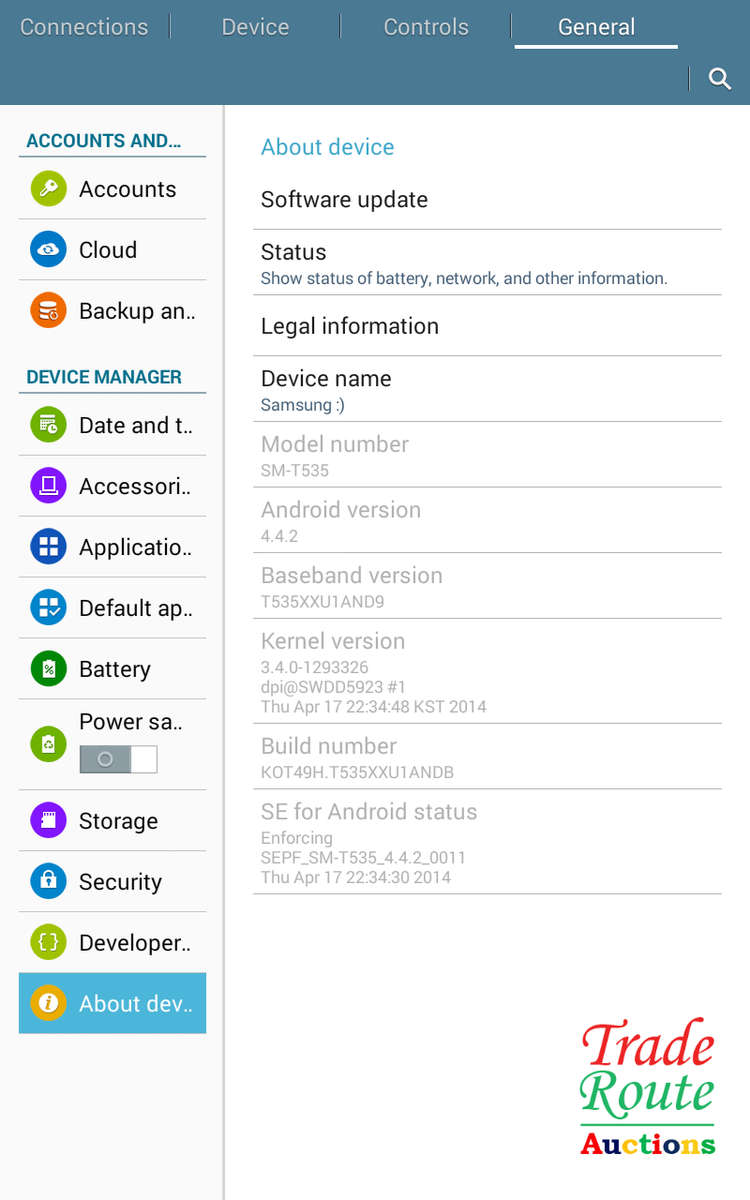Select the Storage settings icon
750x1200 pixels.
46,820
